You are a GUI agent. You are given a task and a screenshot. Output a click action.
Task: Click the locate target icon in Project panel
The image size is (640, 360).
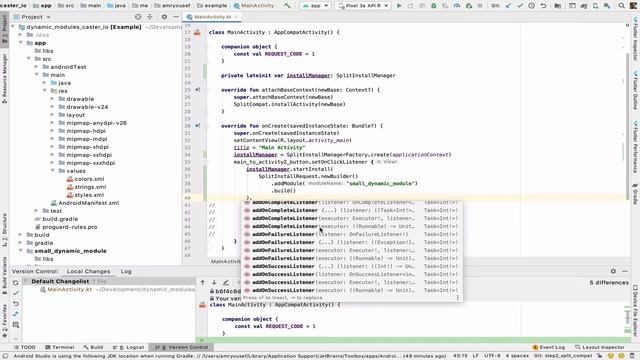coord(138,17)
